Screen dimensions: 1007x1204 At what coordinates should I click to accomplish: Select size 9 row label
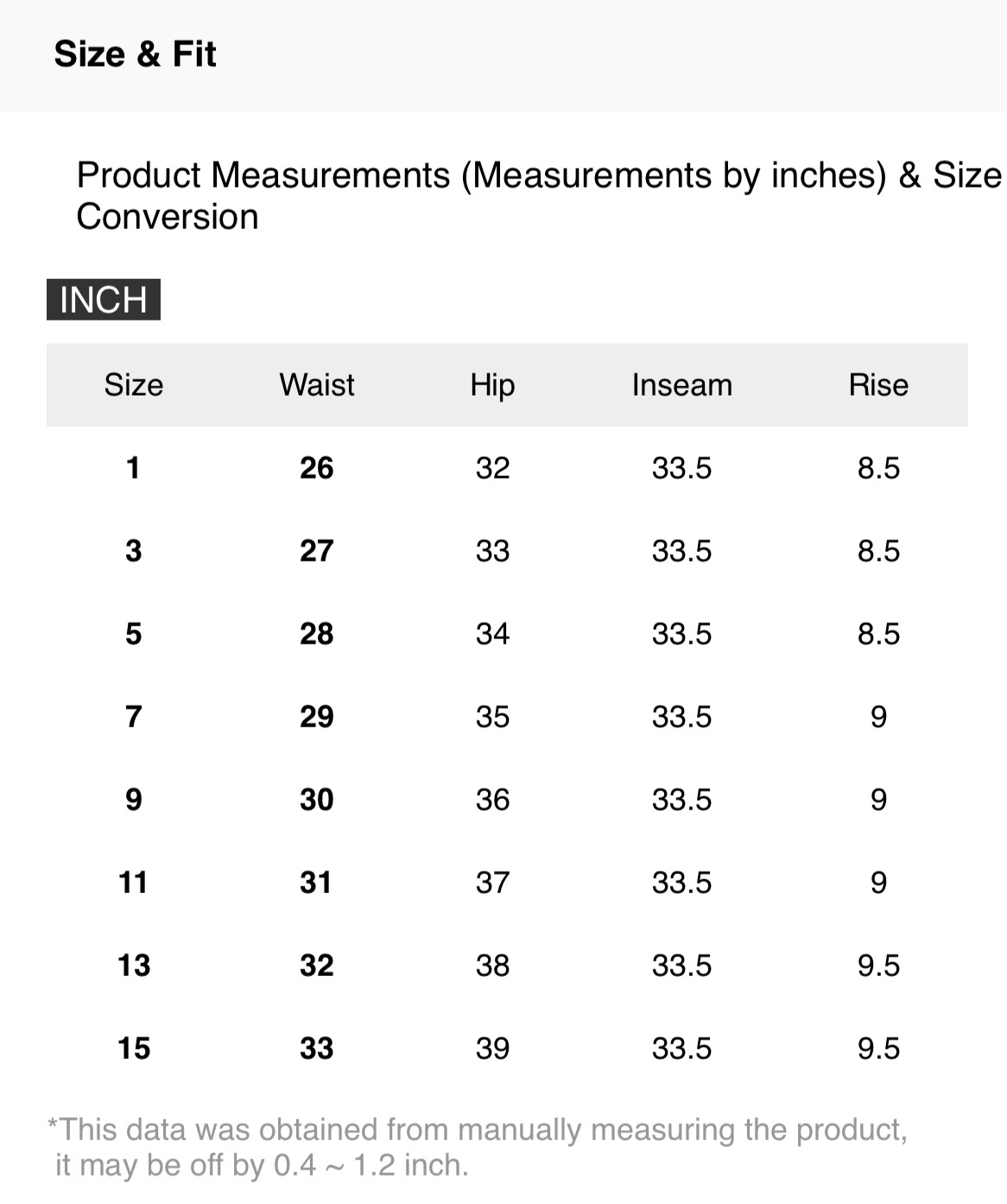(133, 800)
